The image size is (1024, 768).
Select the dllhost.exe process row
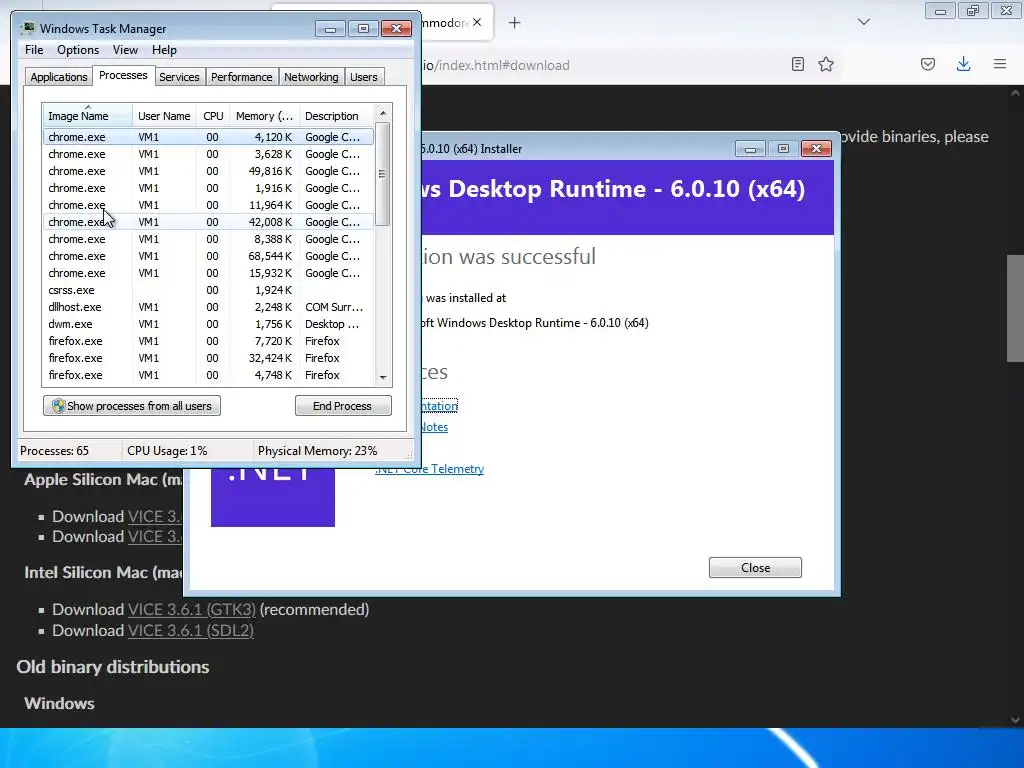(208, 307)
